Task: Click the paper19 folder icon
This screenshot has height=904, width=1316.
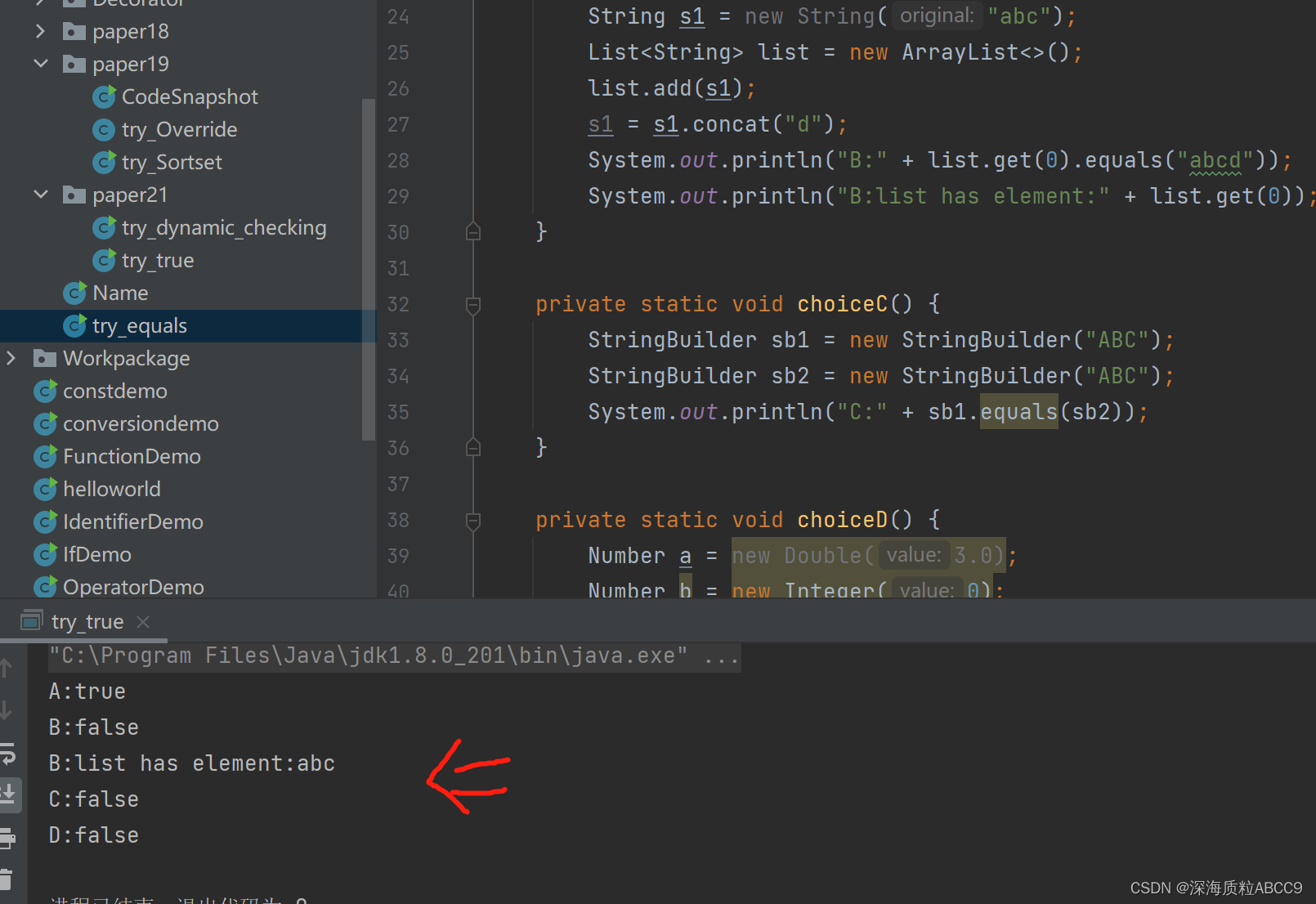Action: [74, 64]
